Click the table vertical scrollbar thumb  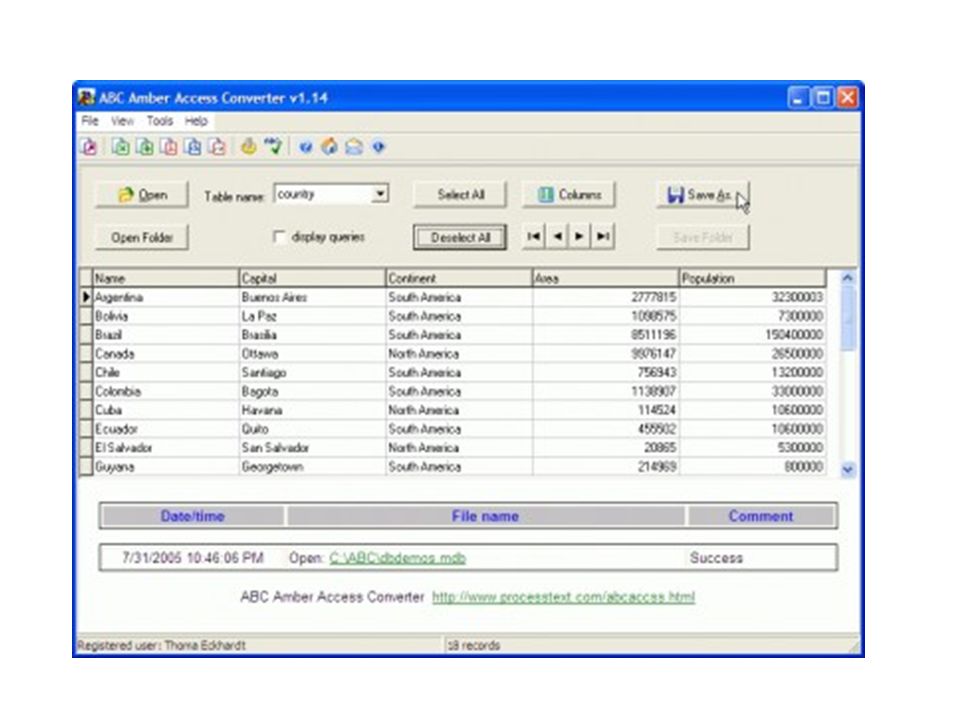[x=848, y=318]
